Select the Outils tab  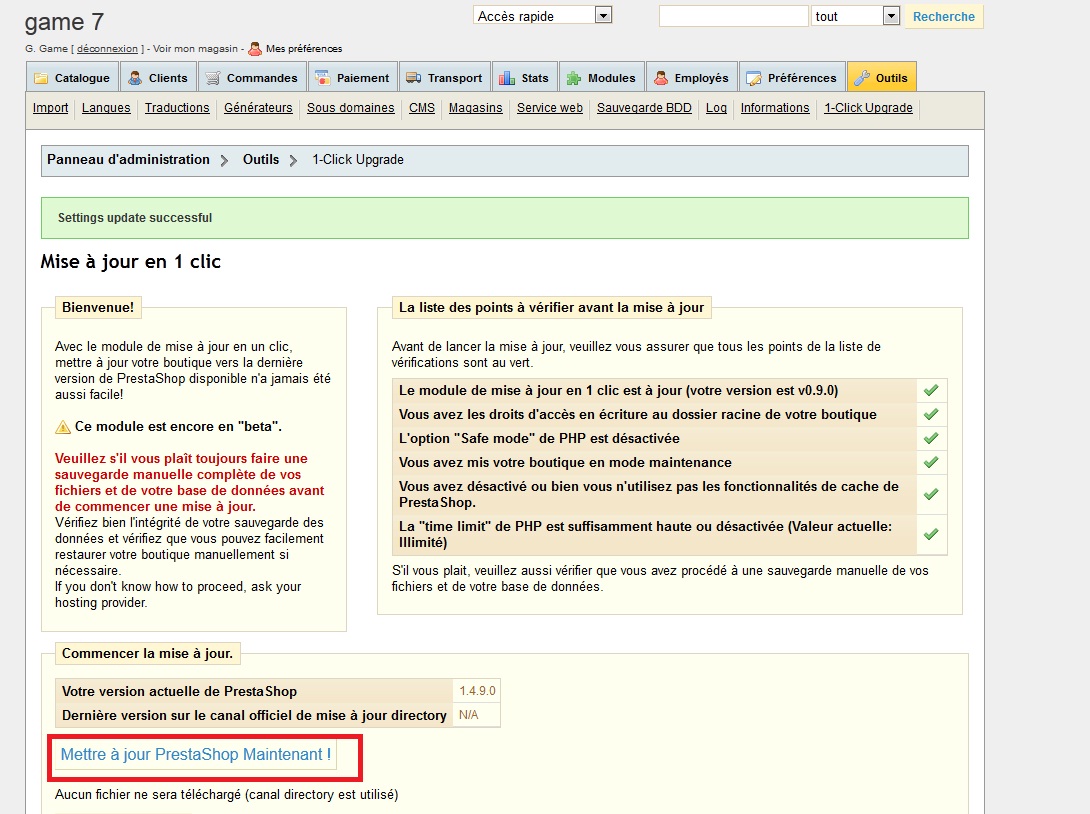[x=881, y=77]
